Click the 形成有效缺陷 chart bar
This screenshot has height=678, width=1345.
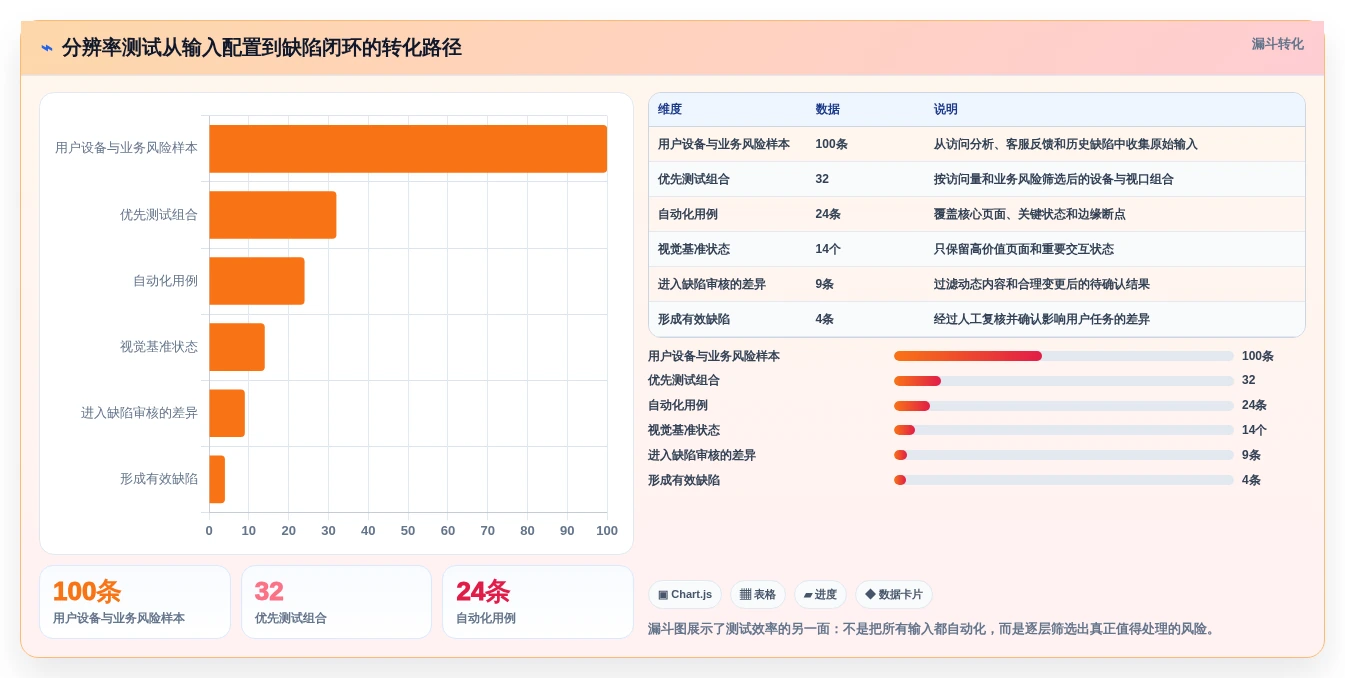pyautogui.click(x=217, y=479)
